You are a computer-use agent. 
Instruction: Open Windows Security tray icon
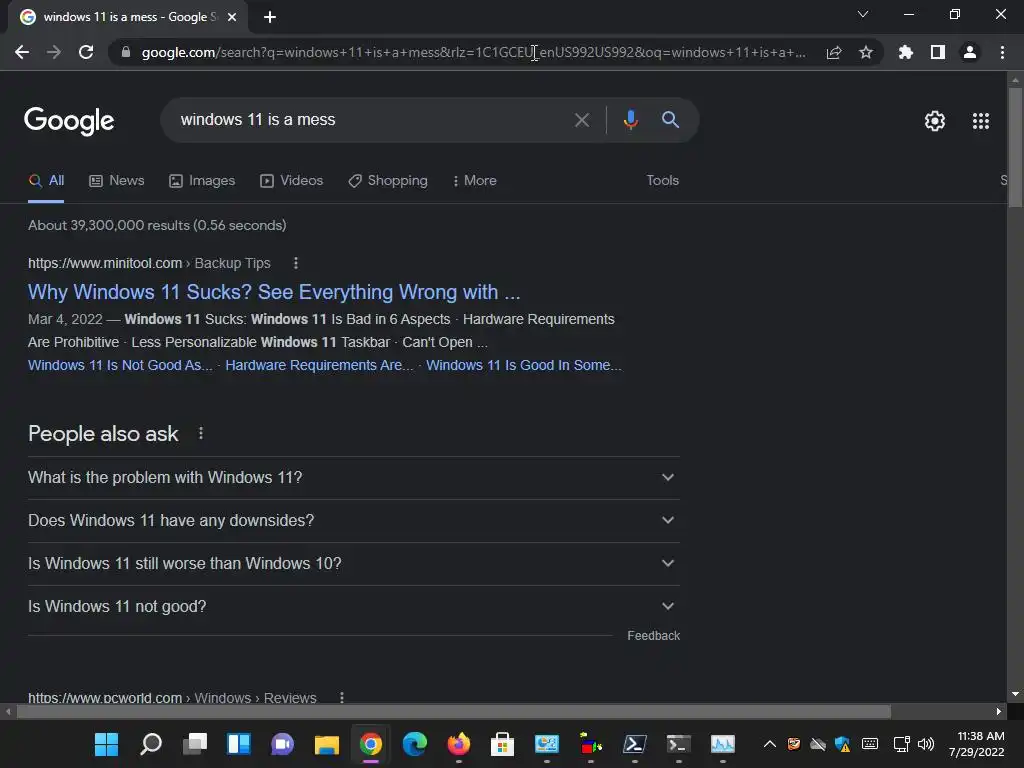pos(842,744)
